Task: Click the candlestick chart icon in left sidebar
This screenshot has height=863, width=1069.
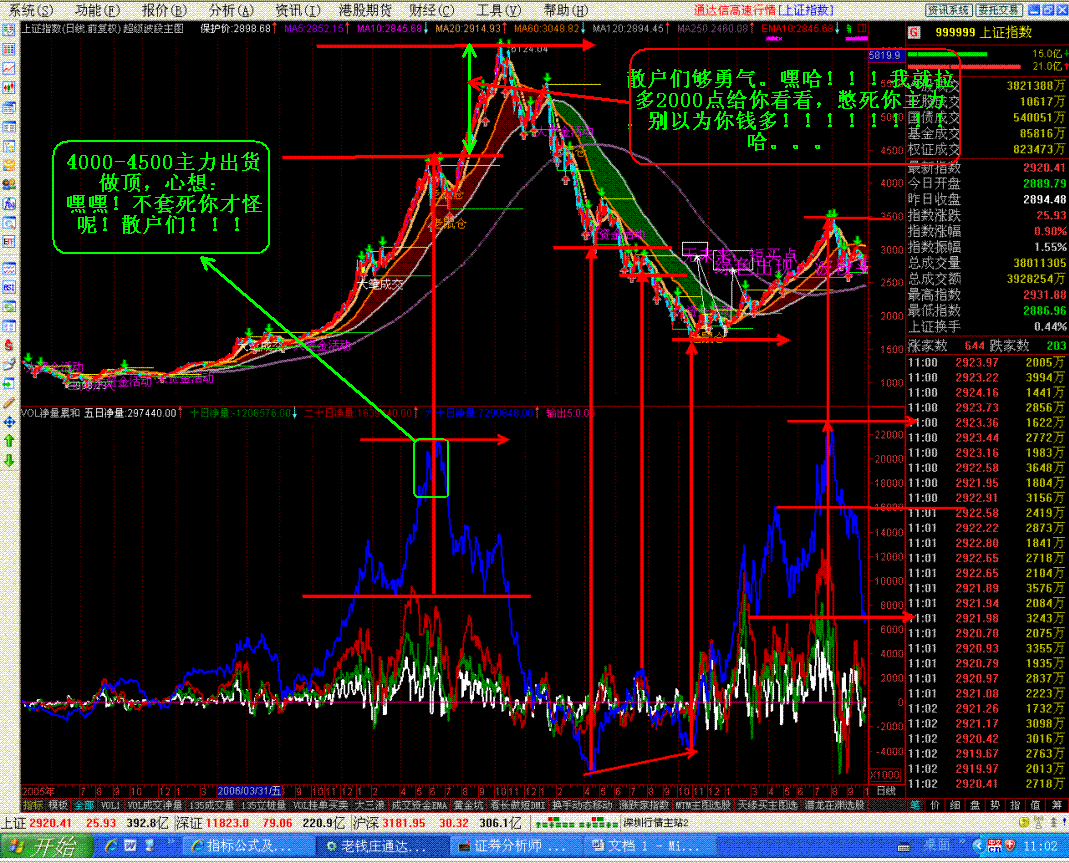Action: (x=9, y=87)
